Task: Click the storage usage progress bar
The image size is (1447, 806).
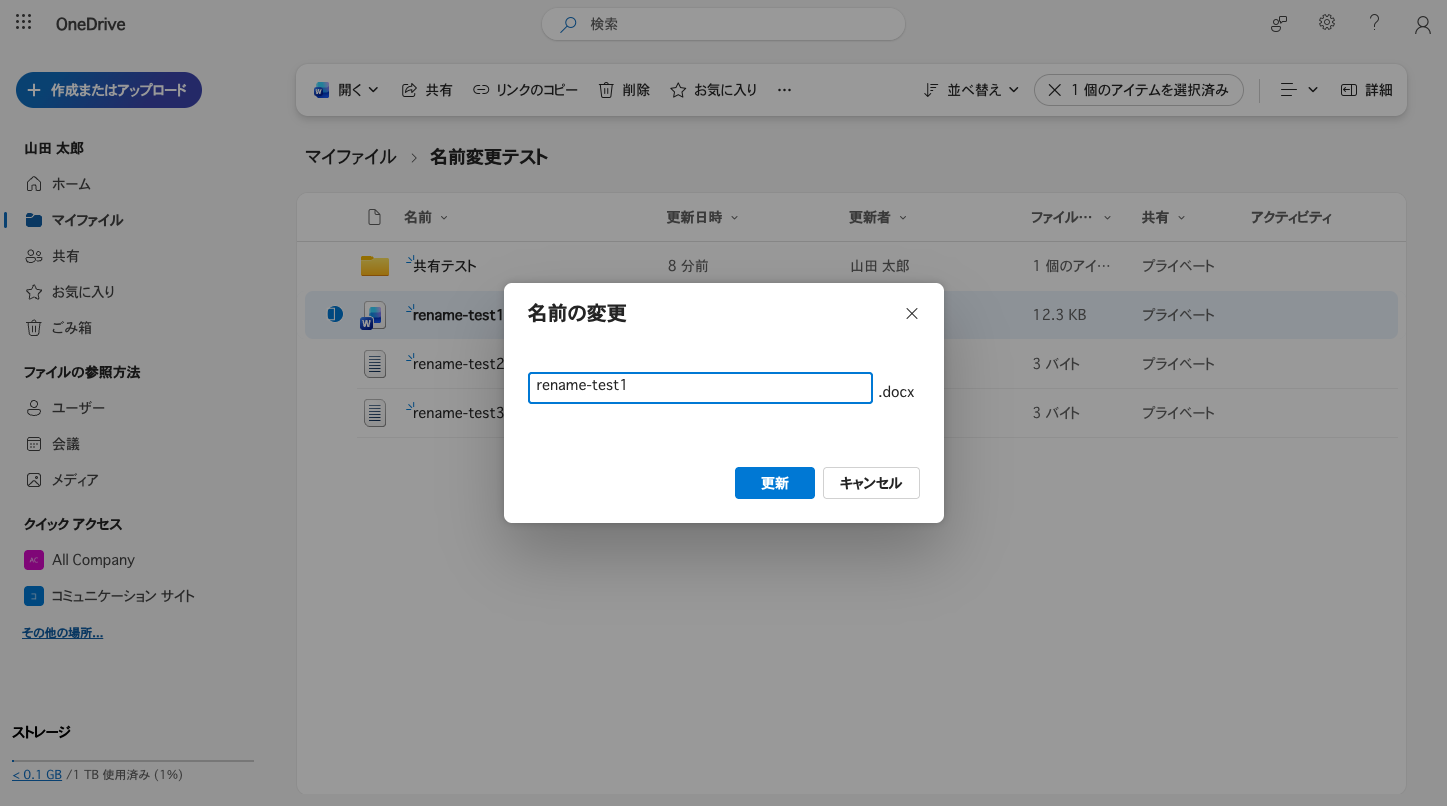Action: (x=133, y=761)
